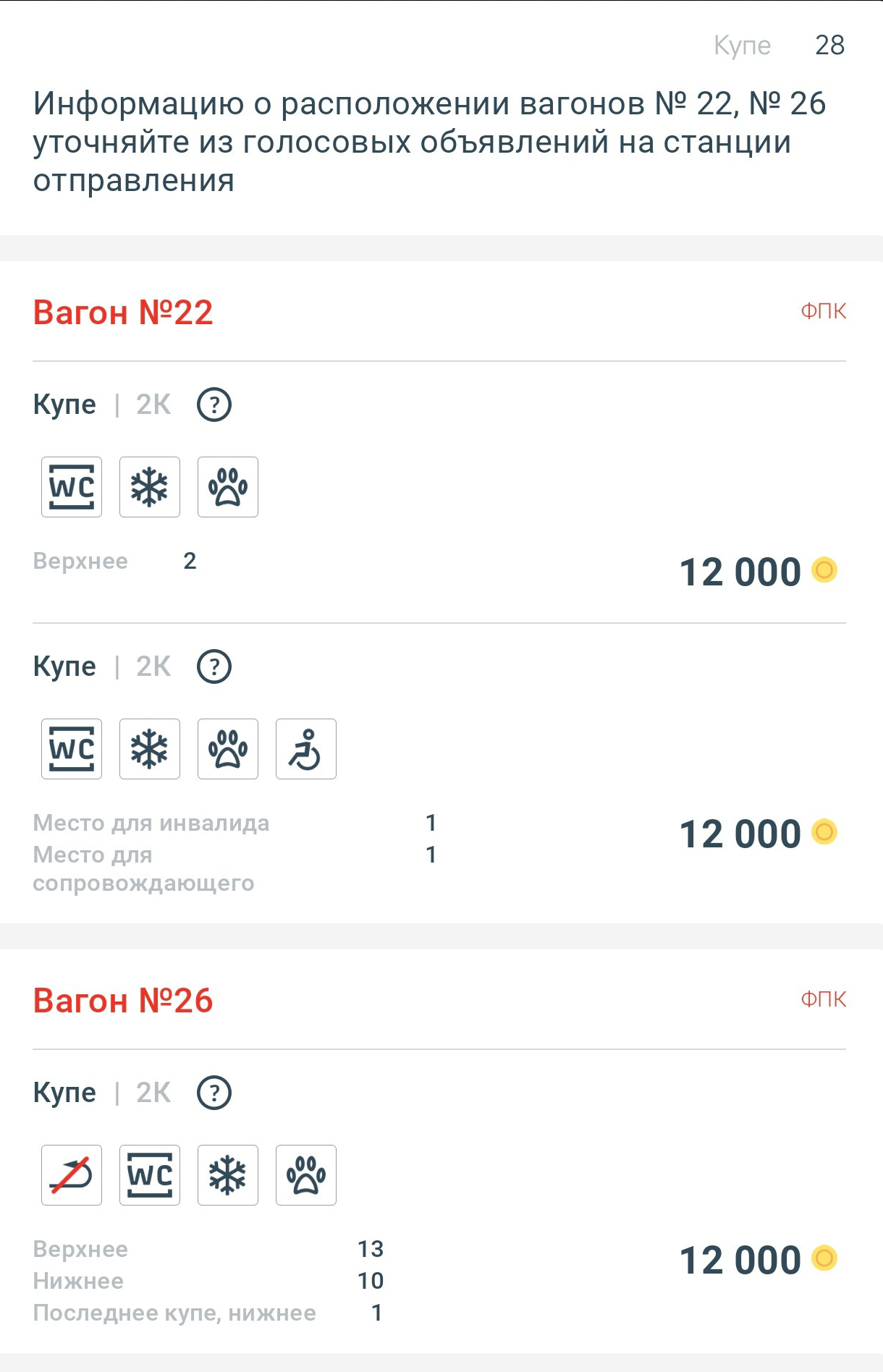The image size is (883, 1372).
Task: Click the paw icon in the disabled-seat coupe
Action: pyautogui.click(x=228, y=749)
